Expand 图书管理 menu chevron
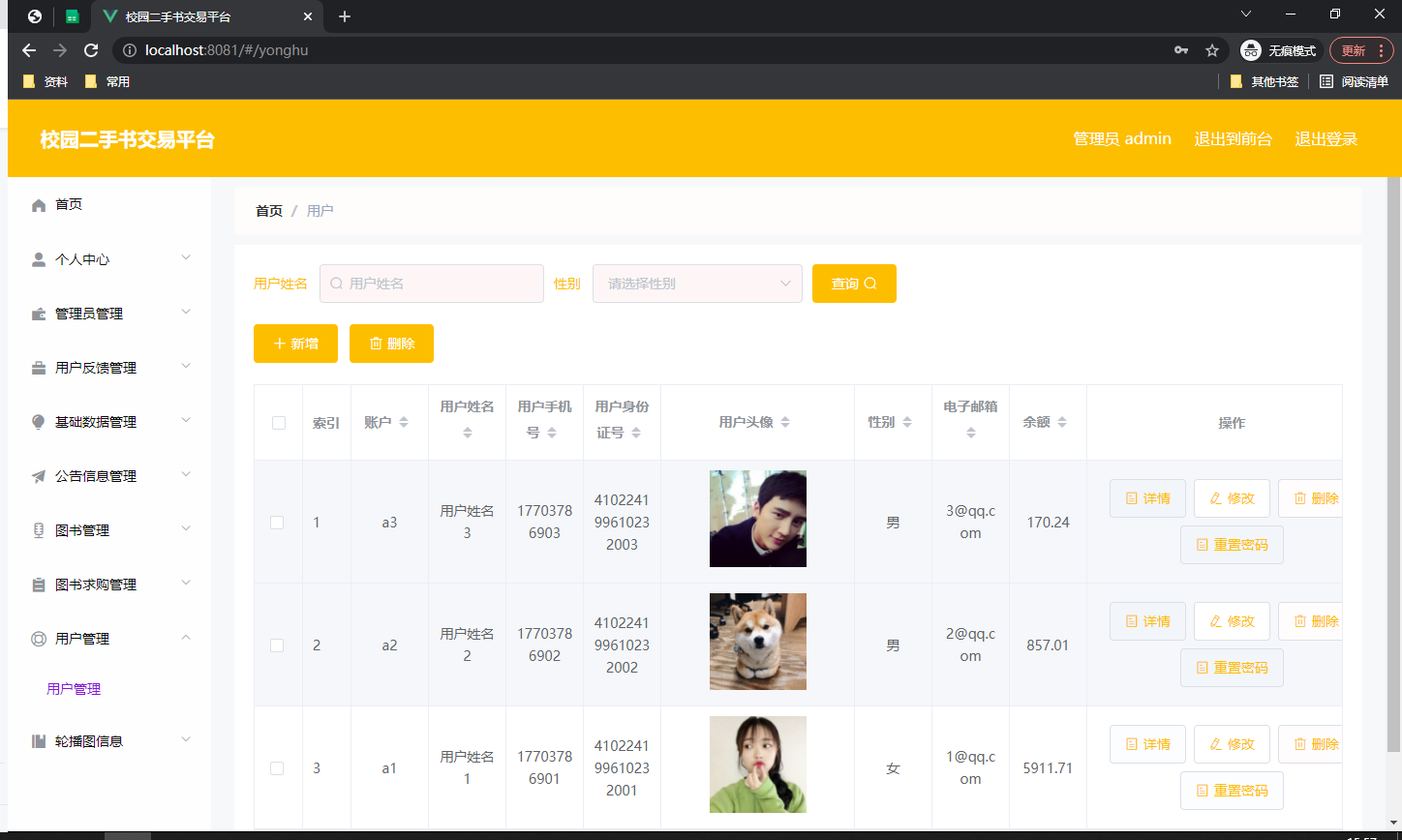Image resolution: width=1402 pixels, height=840 pixels. pyautogui.click(x=186, y=528)
